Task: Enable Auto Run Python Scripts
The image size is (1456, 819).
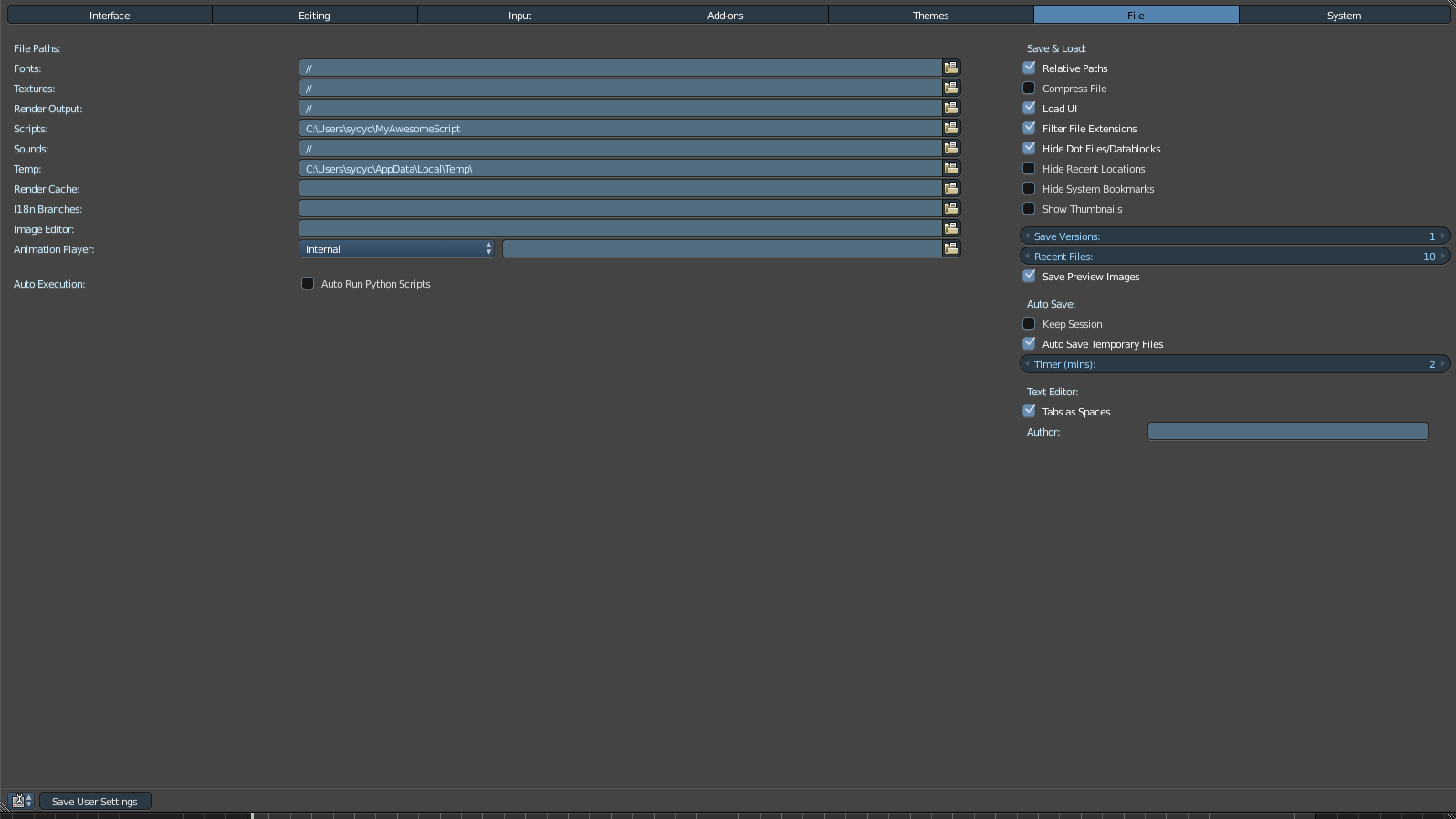Action: pos(308,283)
